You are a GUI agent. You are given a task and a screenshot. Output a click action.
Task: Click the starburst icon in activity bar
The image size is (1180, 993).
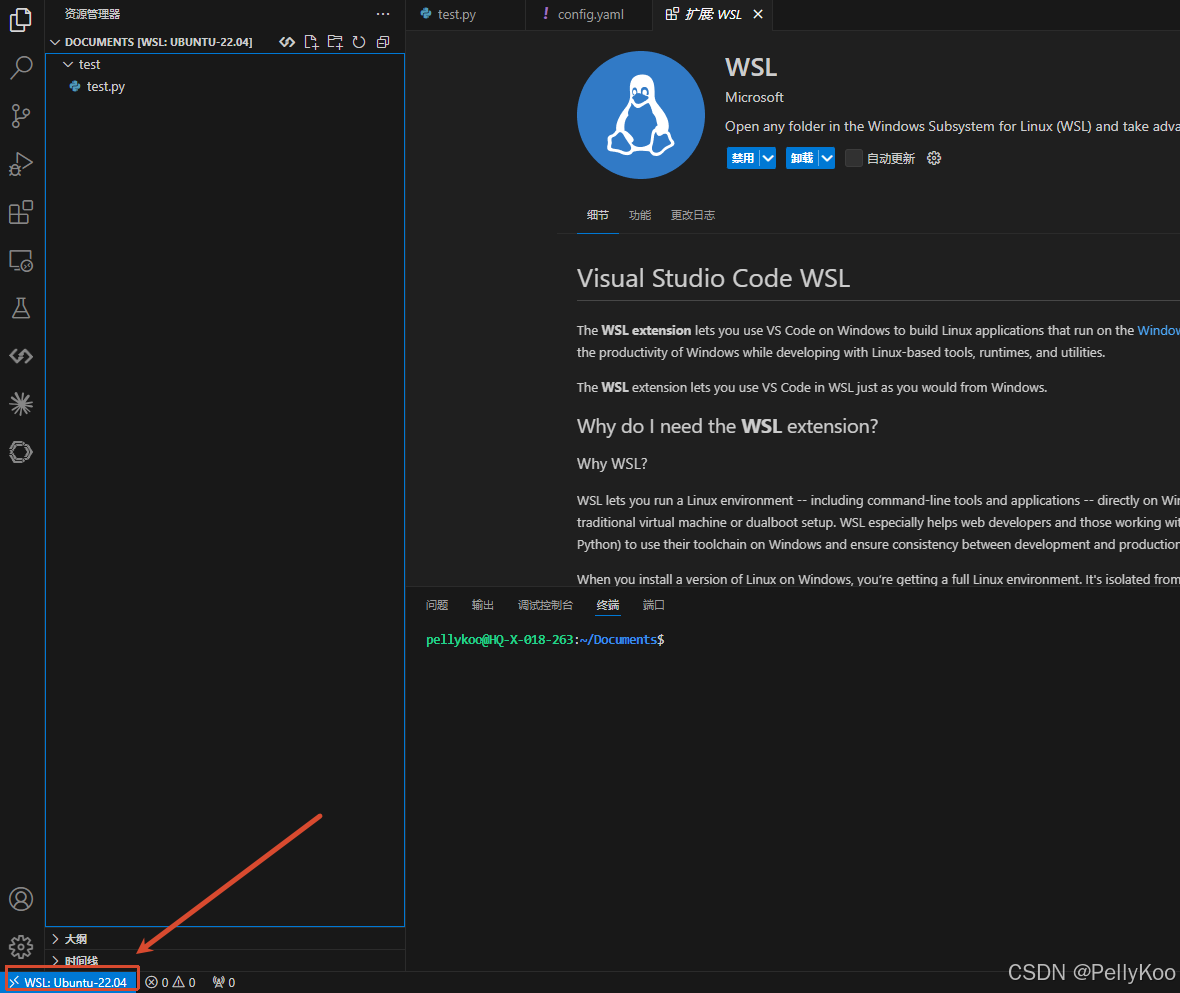[x=21, y=404]
